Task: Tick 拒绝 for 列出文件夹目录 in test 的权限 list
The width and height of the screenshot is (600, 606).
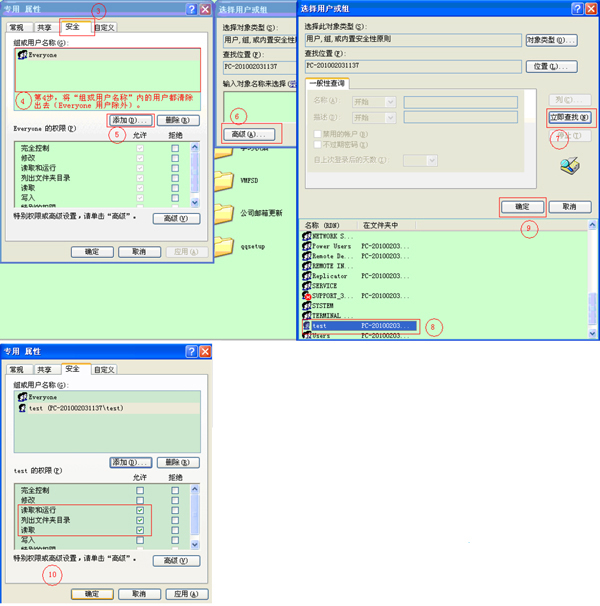Action: (x=175, y=520)
